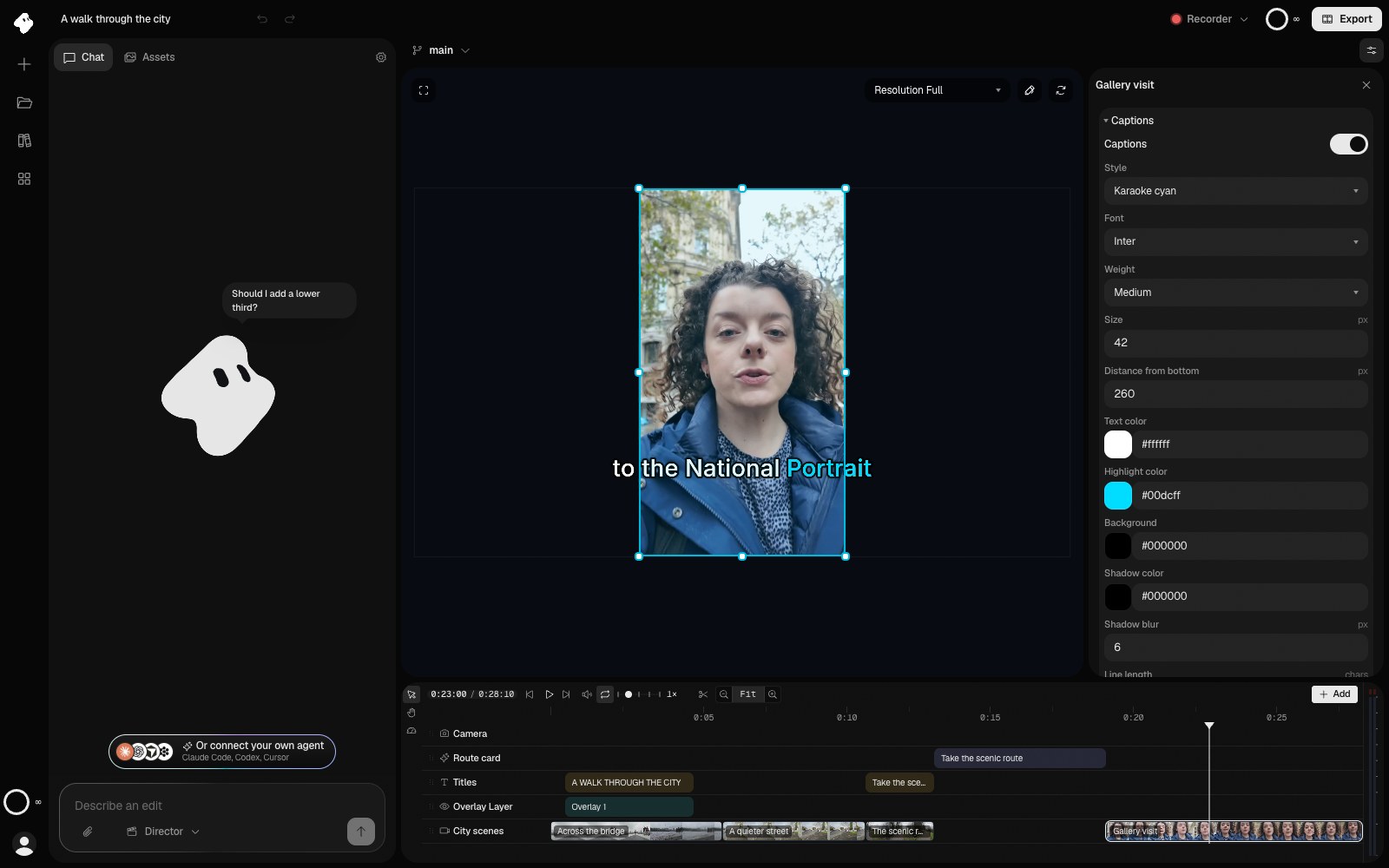The width and height of the screenshot is (1389, 868).
Task: Select the hand pan tool
Action: (x=411, y=713)
